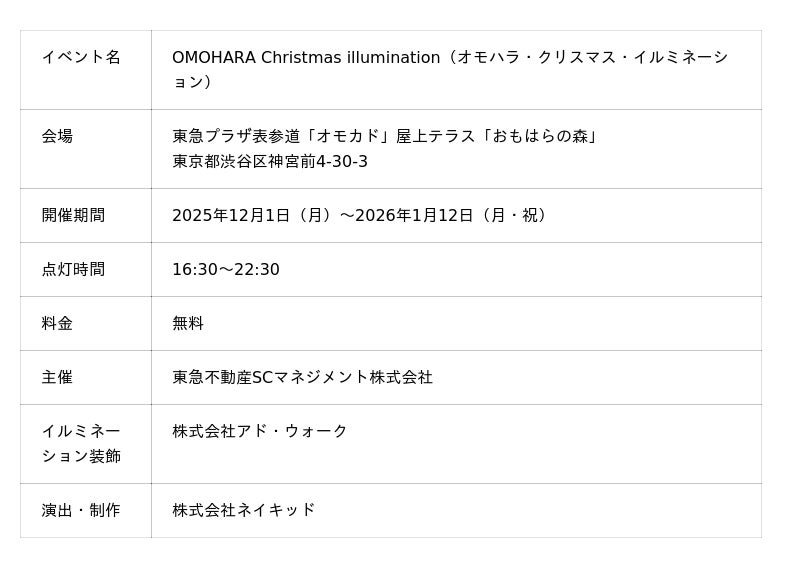Click the katakana オモハラ・クリスマス・イルミネーション text

(590, 58)
